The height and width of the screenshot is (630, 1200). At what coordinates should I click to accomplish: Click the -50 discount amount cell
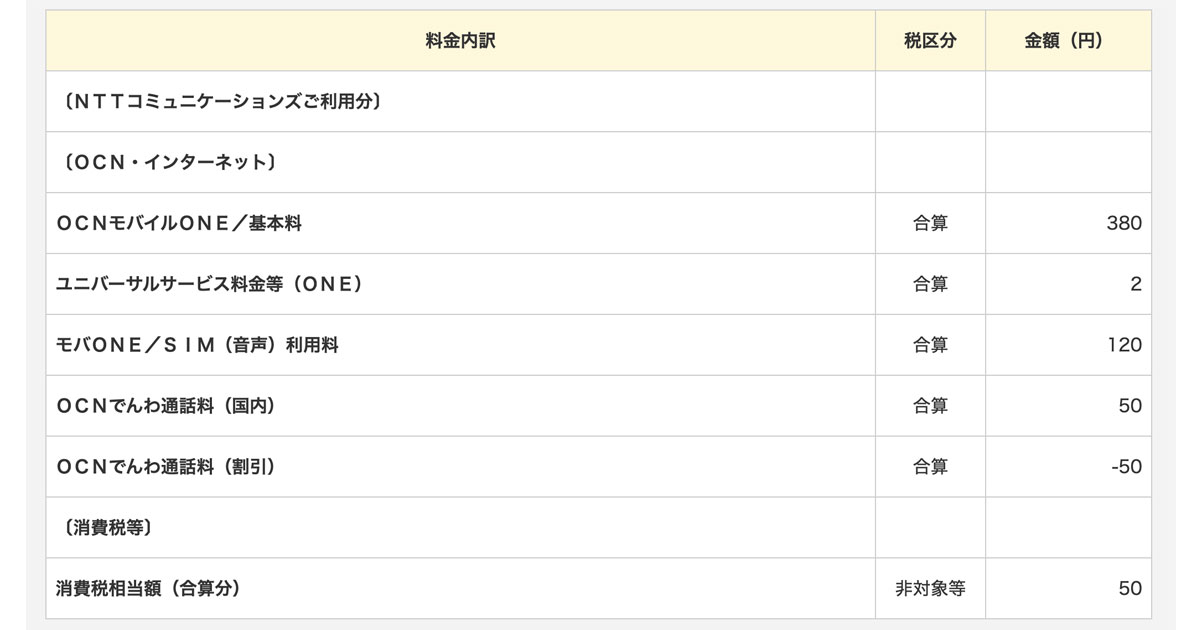tap(1125, 467)
